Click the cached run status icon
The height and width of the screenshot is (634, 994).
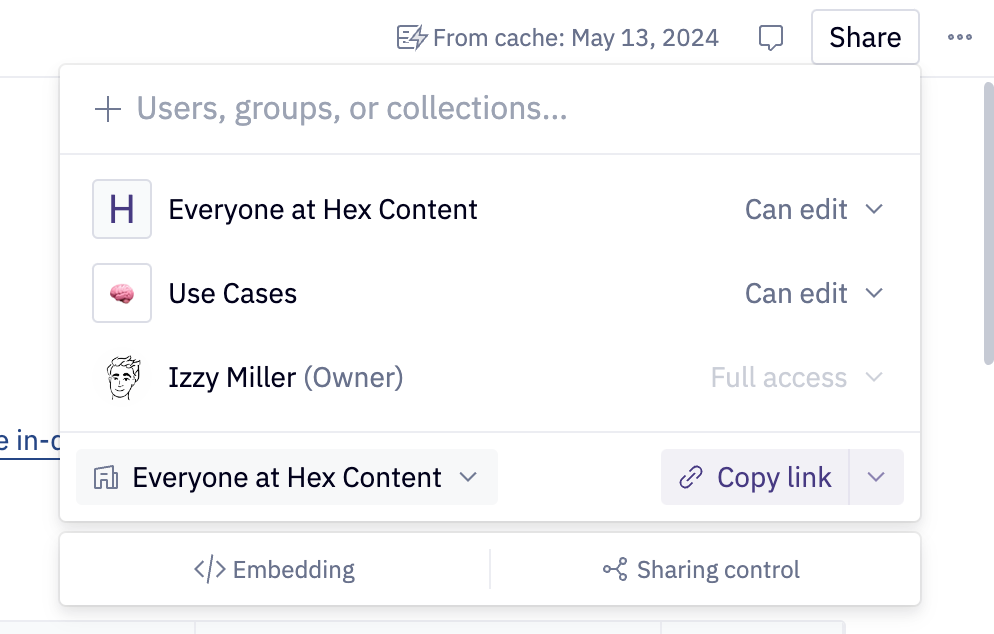click(412, 37)
